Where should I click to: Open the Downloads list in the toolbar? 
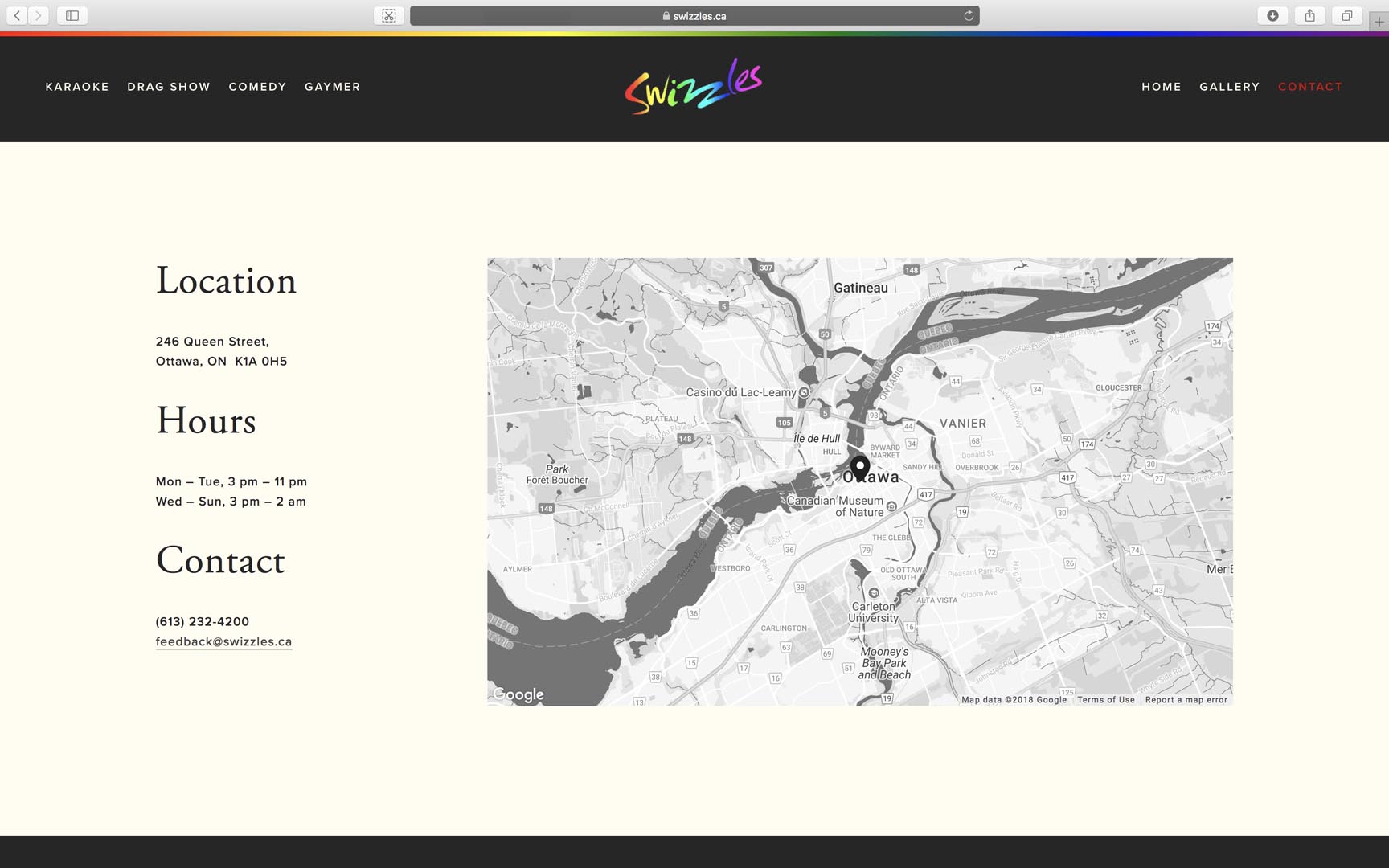pyautogui.click(x=1272, y=14)
